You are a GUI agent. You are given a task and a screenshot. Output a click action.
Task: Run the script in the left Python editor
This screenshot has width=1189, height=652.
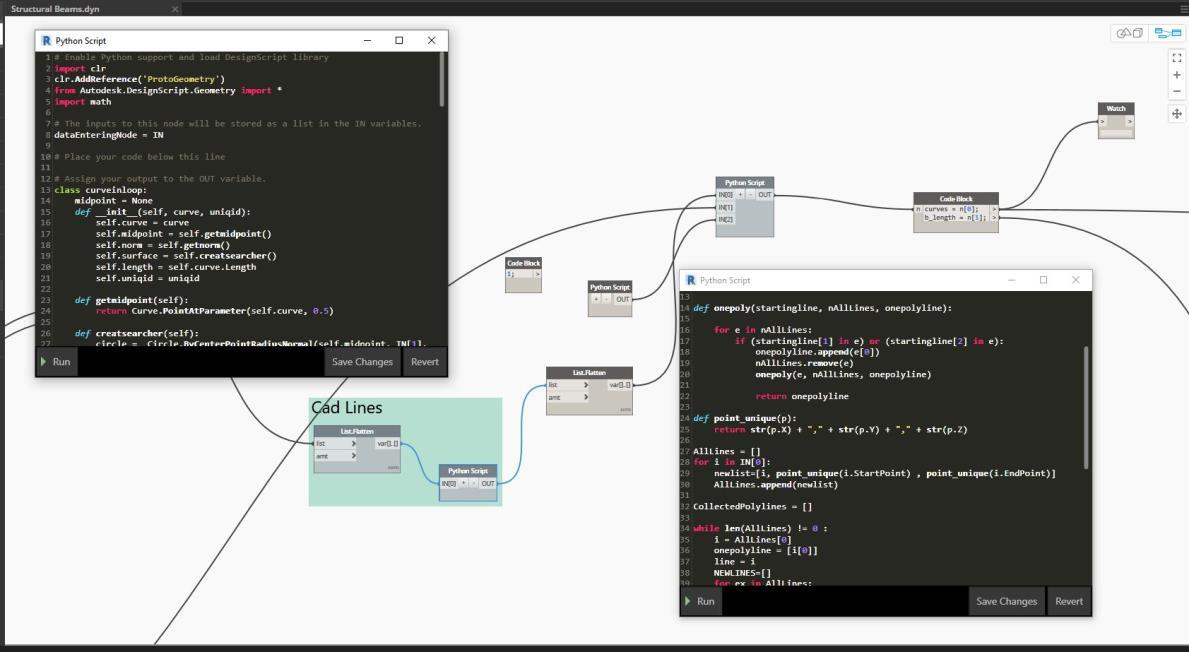point(56,362)
